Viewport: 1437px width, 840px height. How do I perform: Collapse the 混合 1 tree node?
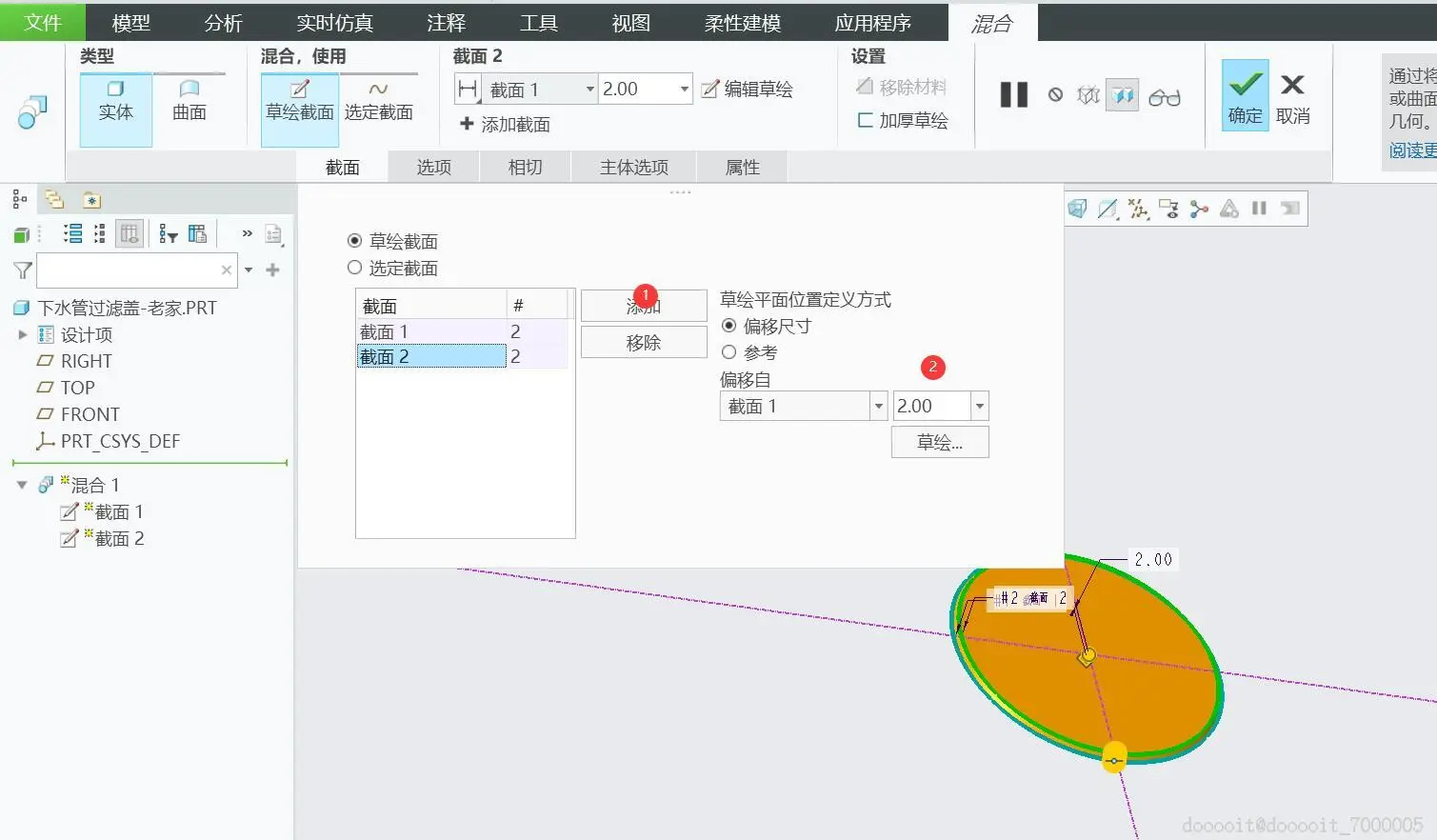[21, 484]
